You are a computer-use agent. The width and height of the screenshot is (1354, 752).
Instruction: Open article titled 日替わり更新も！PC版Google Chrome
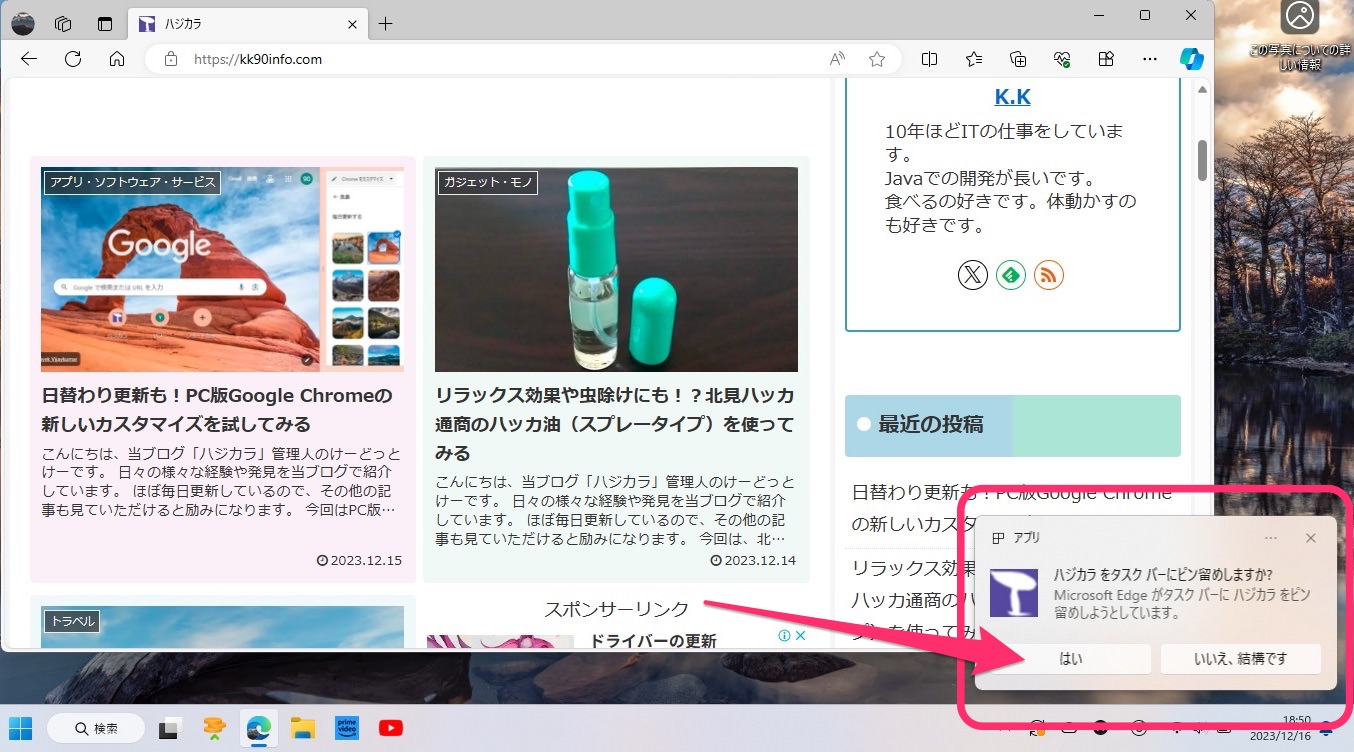click(217, 410)
